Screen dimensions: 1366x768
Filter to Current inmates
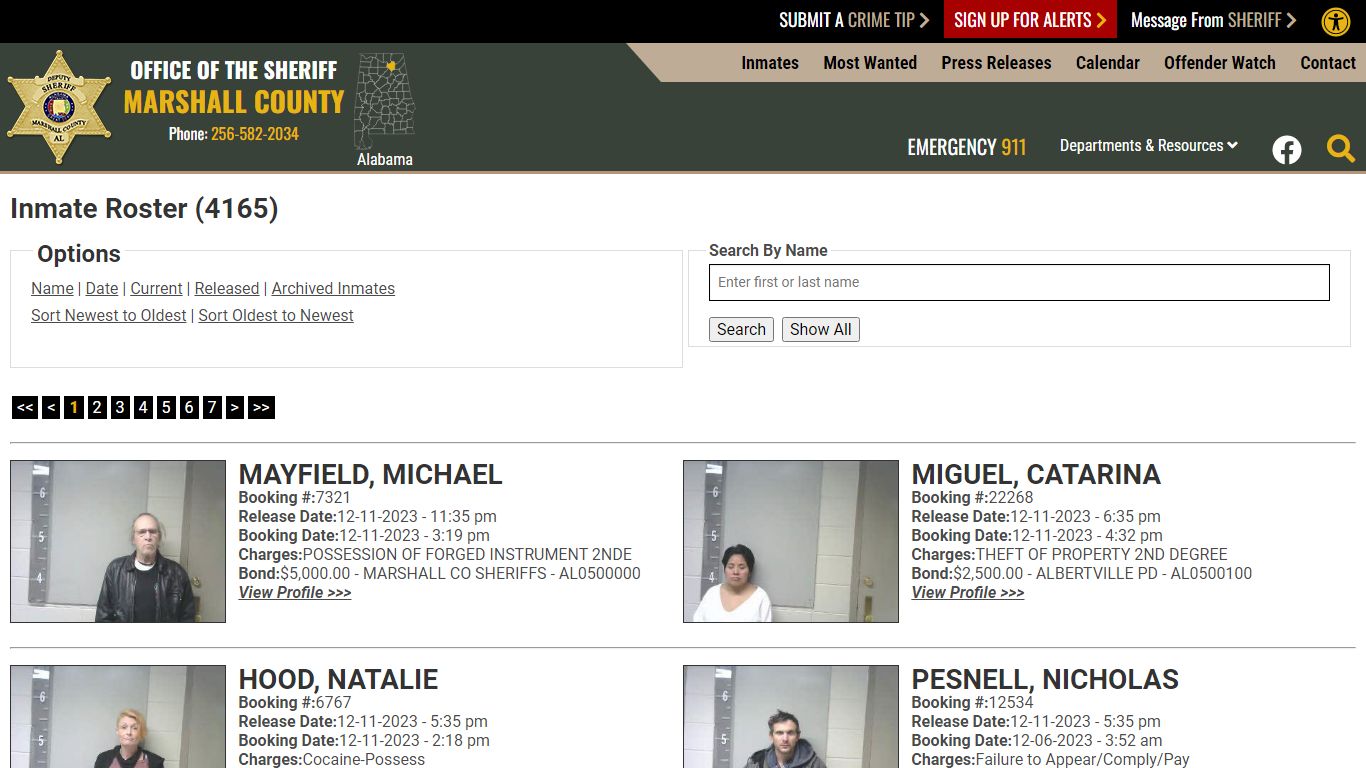[x=156, y=288]
